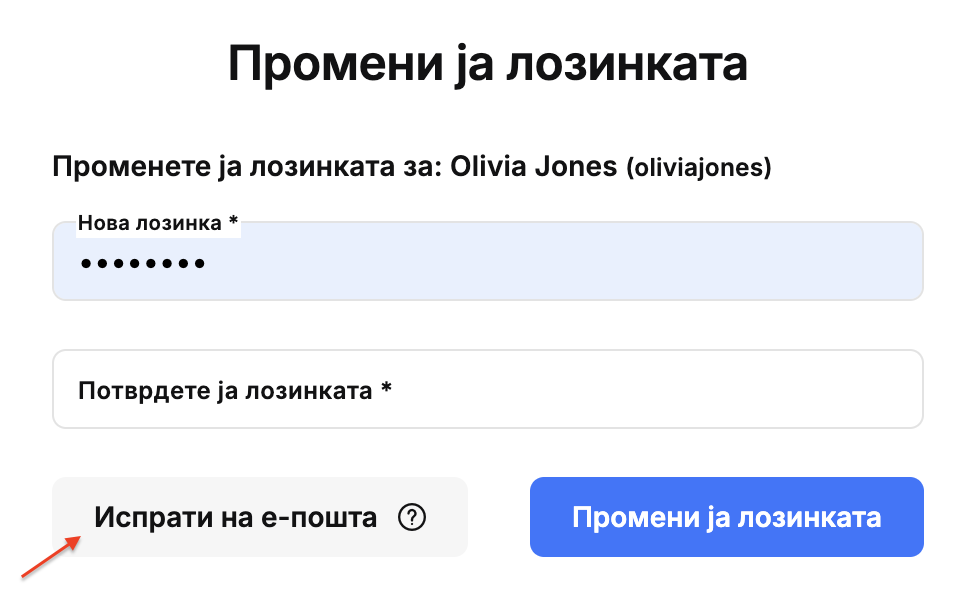
Task: Select the masked password dots in Нова лозинка
Action: tap(142, 264)
